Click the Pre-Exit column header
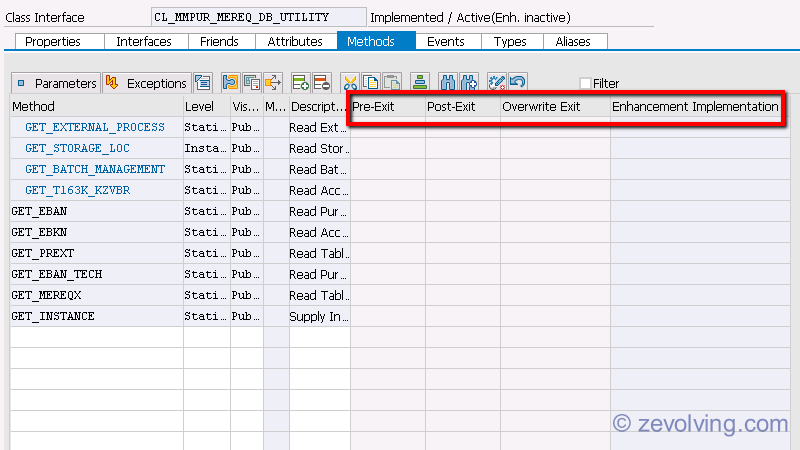This screenshot has height=450, width=800. coord(388,107)
